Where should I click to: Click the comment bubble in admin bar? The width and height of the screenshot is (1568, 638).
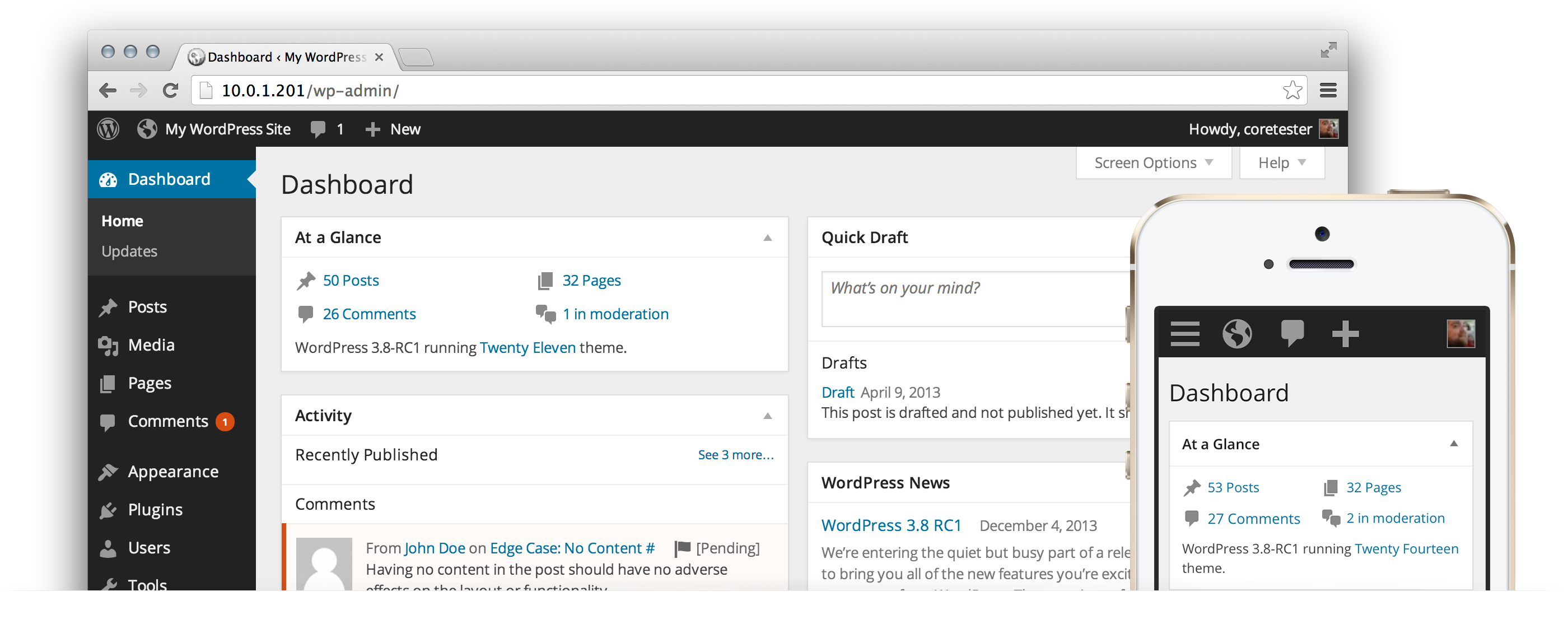[318, 129]
